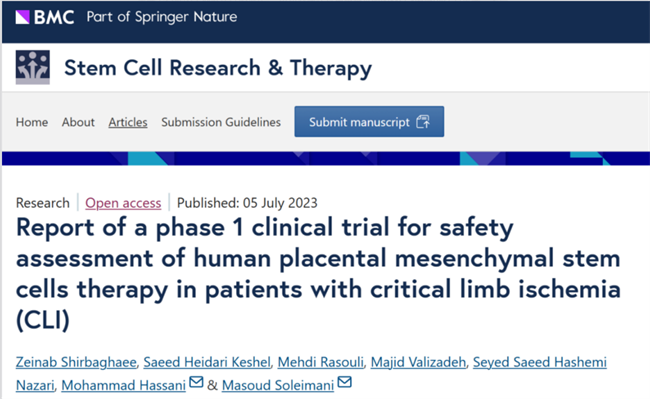The image size is (650, 399).
Task: Open the Submission Guidelines page
Action: coord(221,122)
